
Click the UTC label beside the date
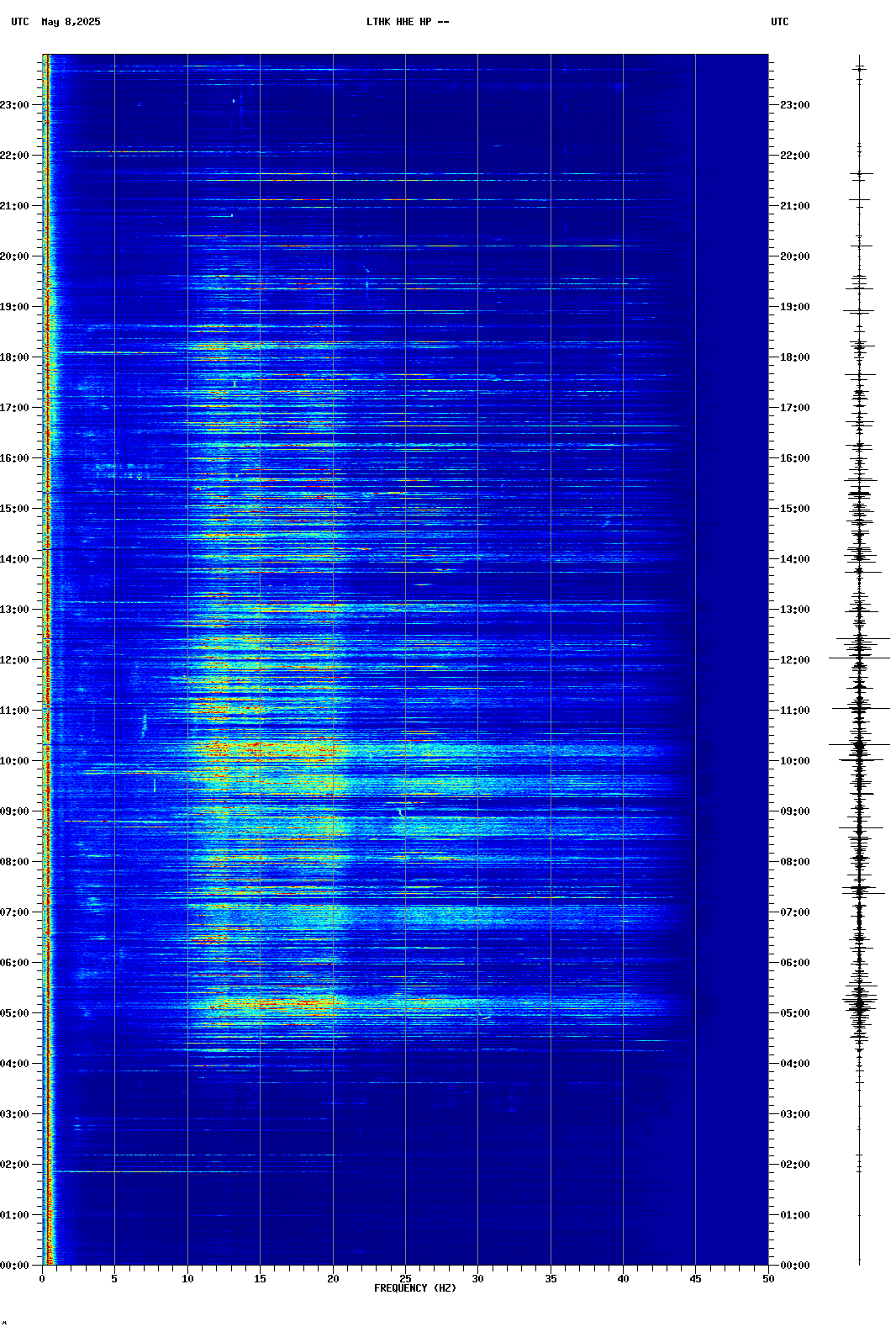[20, 22]
